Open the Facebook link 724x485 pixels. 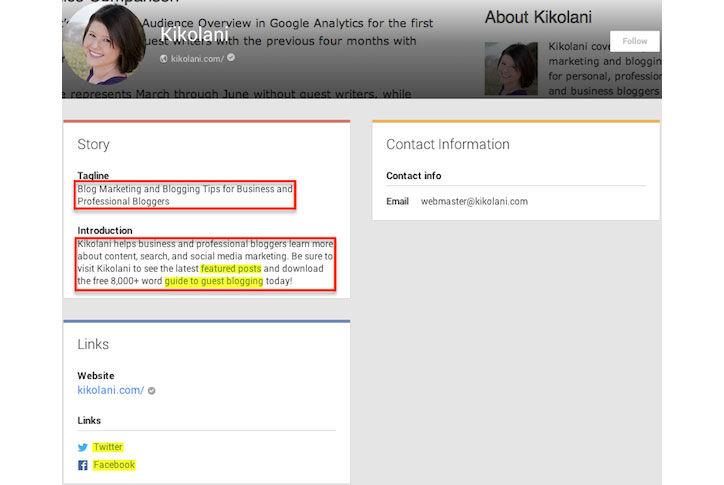pos(114,465)
